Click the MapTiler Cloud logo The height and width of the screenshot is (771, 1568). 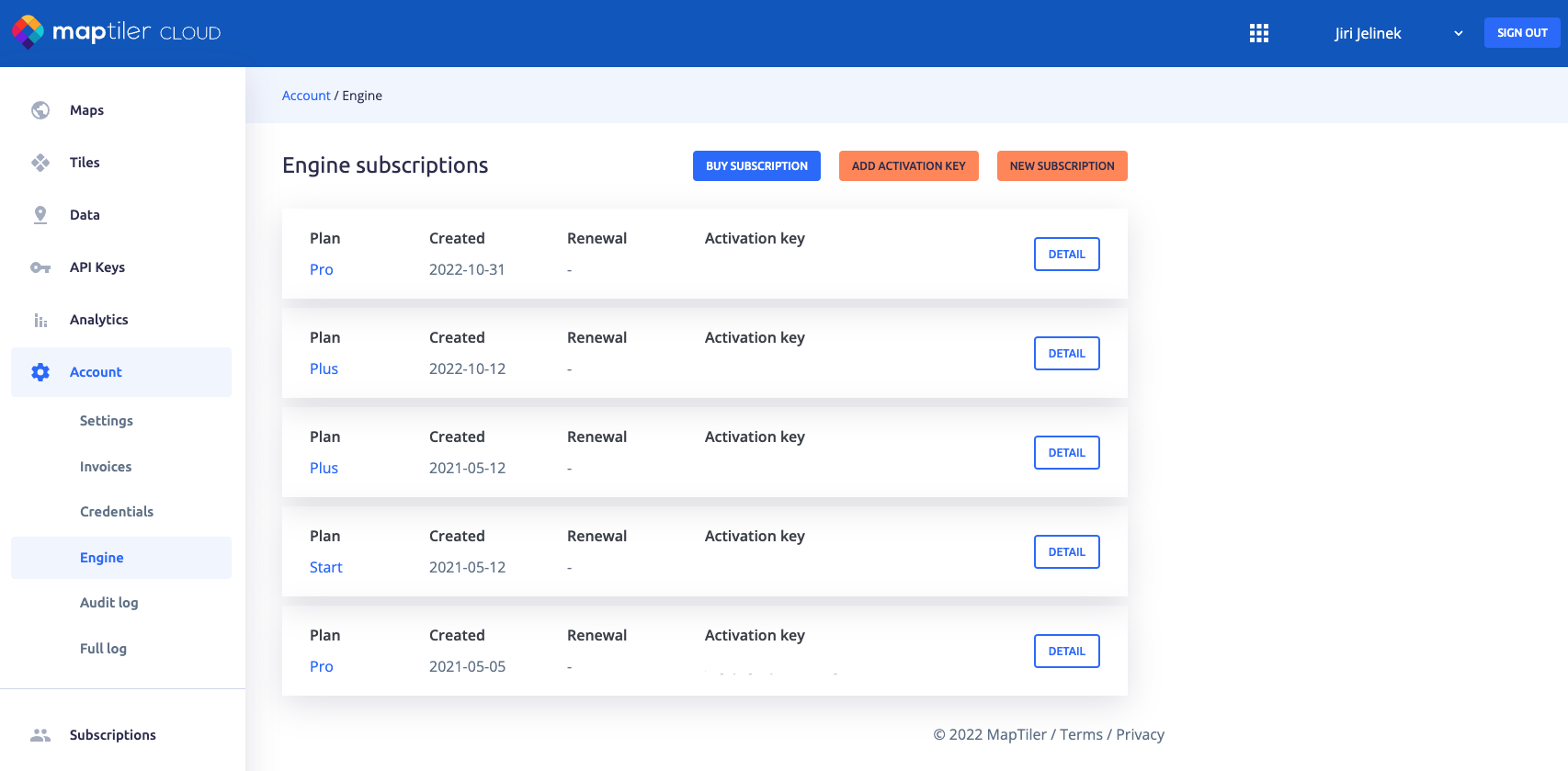pyautogui.click(x=116, y=32)
